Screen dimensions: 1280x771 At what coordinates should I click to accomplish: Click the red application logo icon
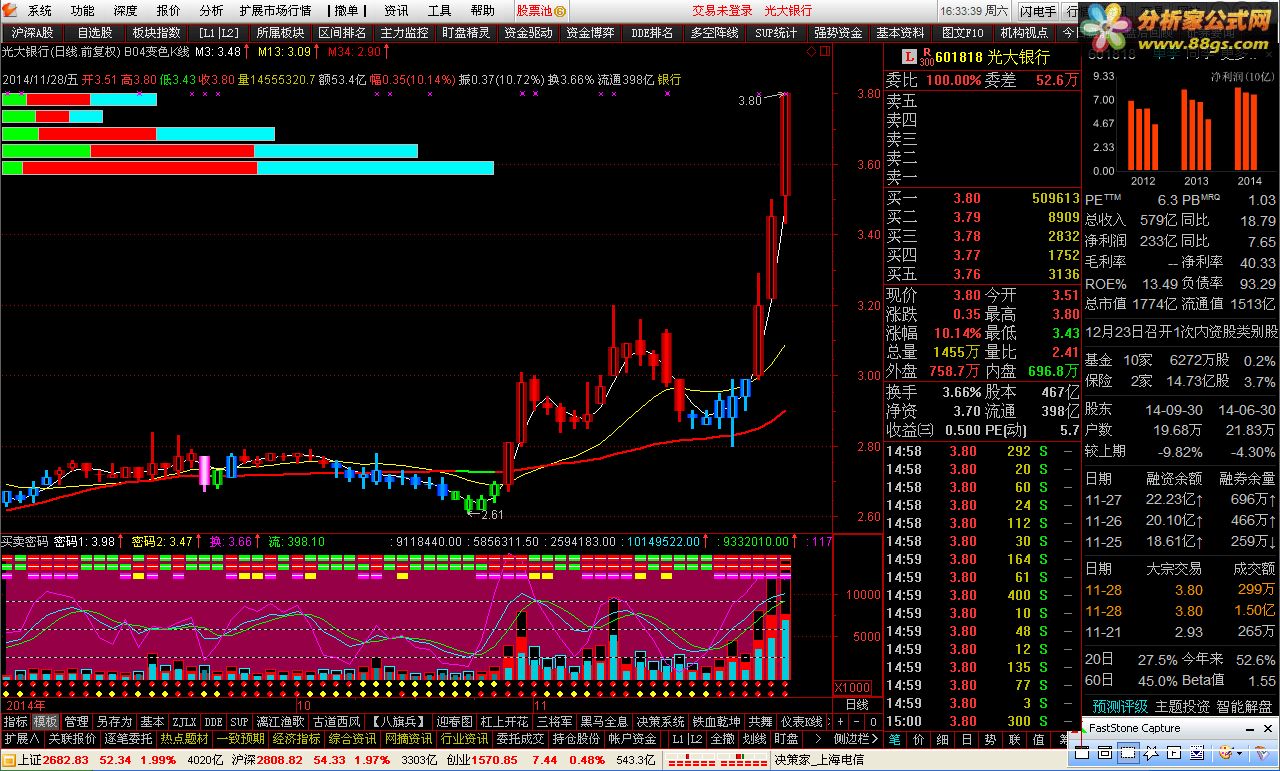[9, 10]
